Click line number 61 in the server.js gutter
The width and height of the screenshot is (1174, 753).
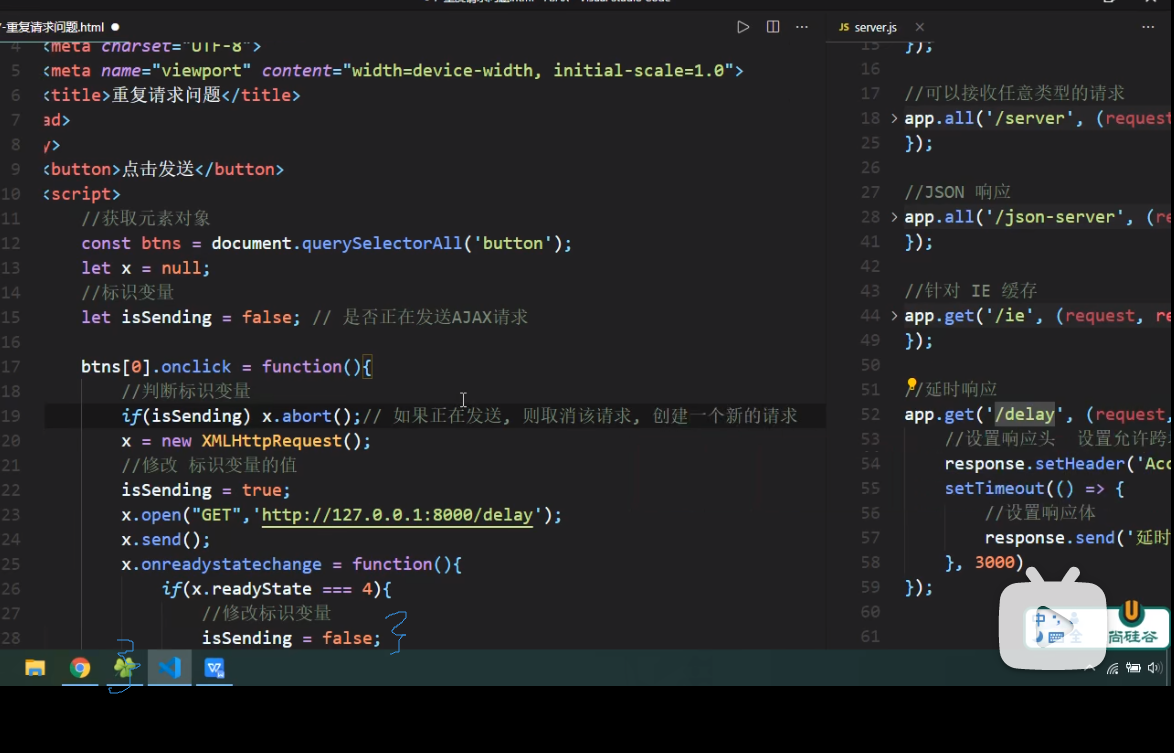[870, 637]
